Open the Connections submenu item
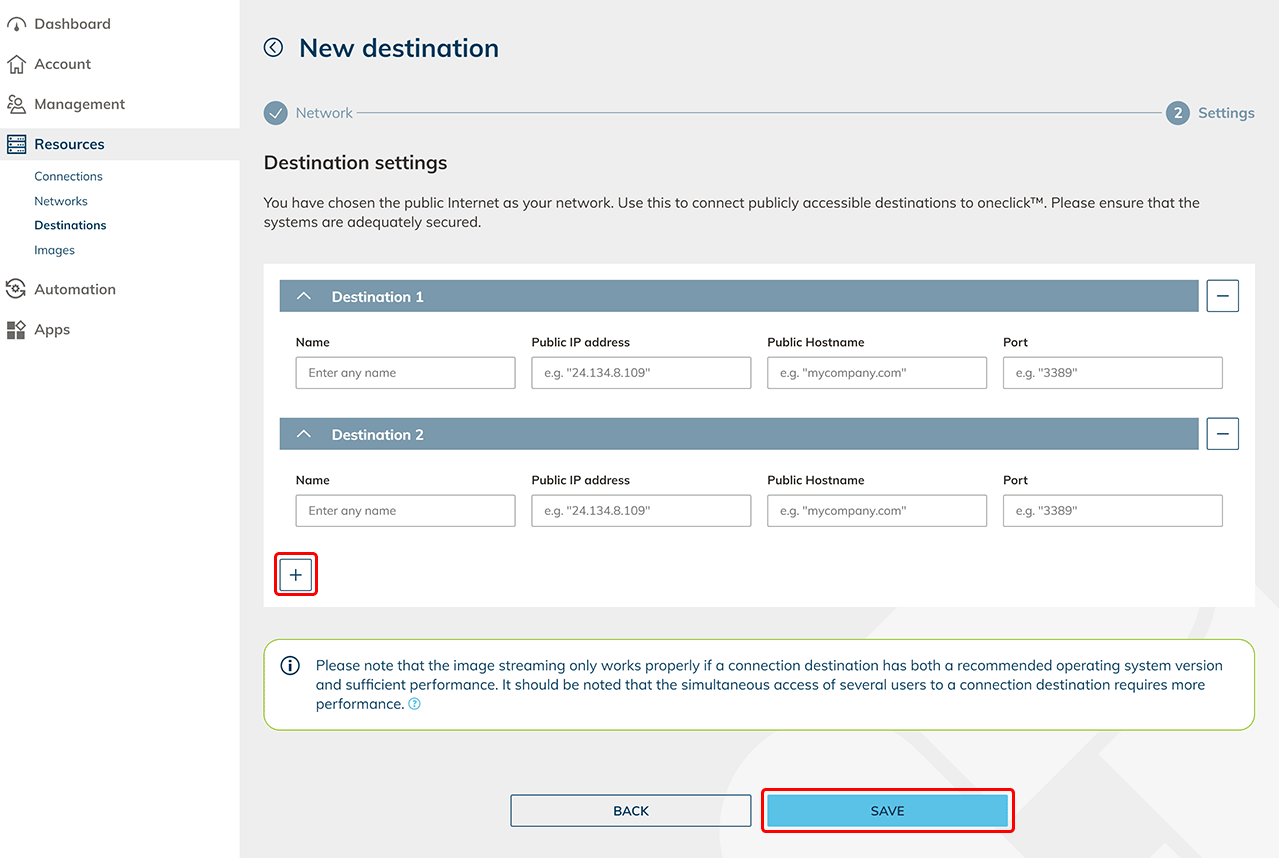This screenshot has height=858, width=1280. [x=68, y=176]
